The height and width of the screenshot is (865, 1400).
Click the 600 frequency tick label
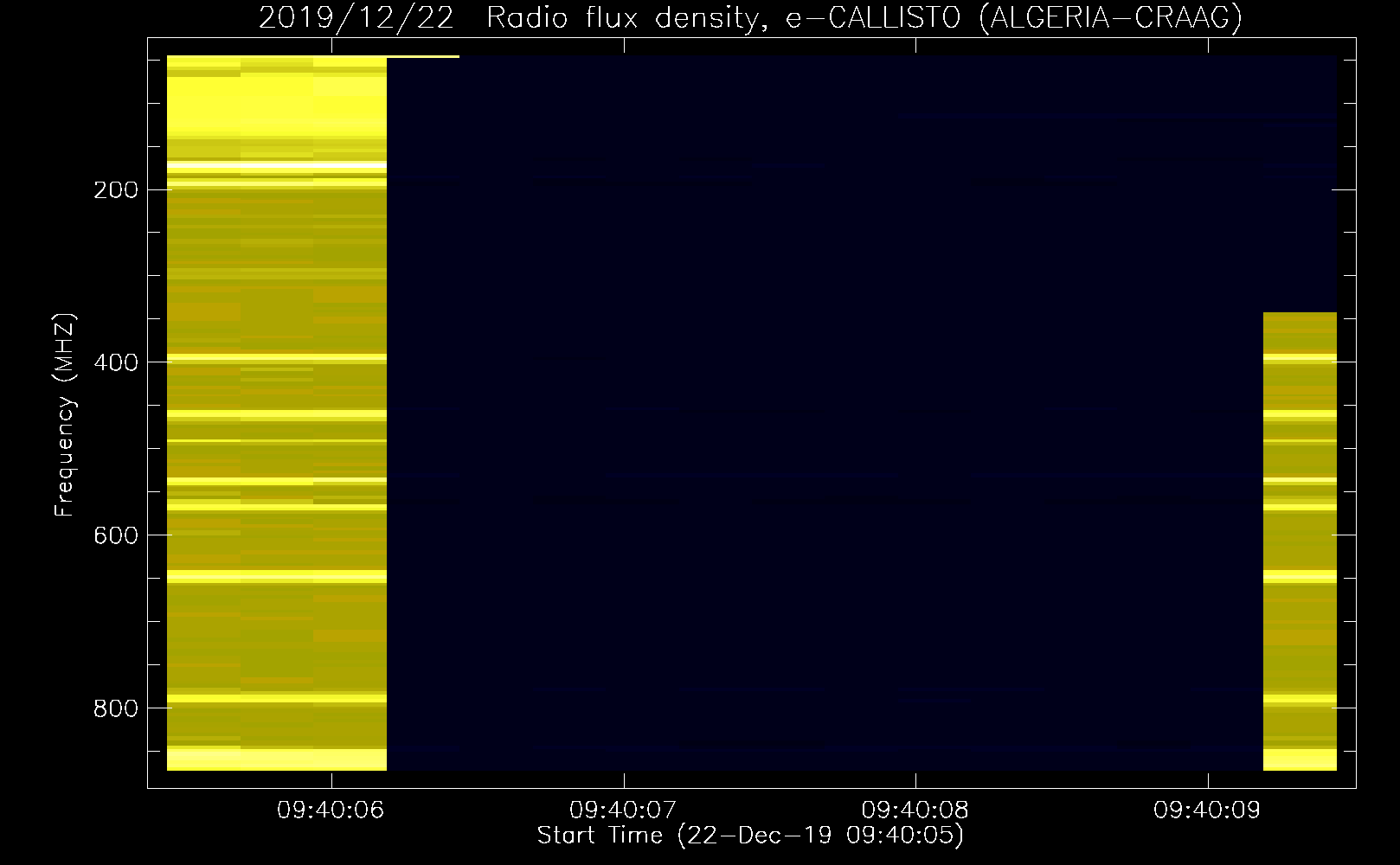116,535
